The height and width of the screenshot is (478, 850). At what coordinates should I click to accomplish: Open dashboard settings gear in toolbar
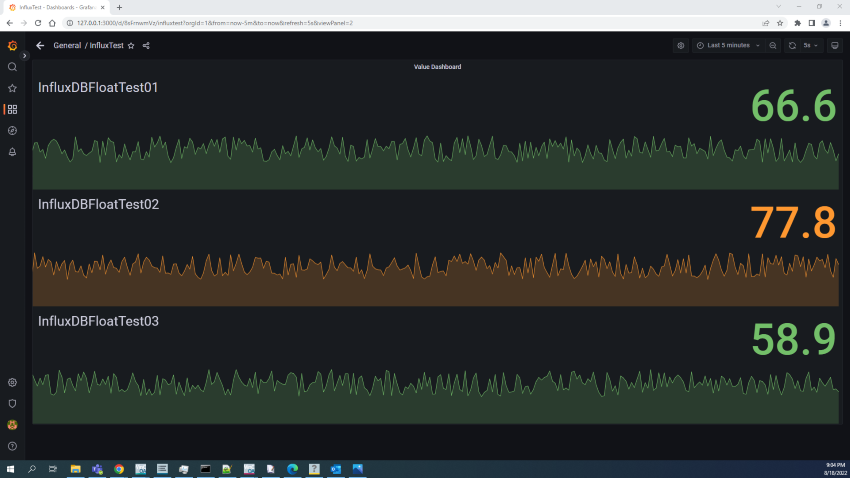(681, 46)
